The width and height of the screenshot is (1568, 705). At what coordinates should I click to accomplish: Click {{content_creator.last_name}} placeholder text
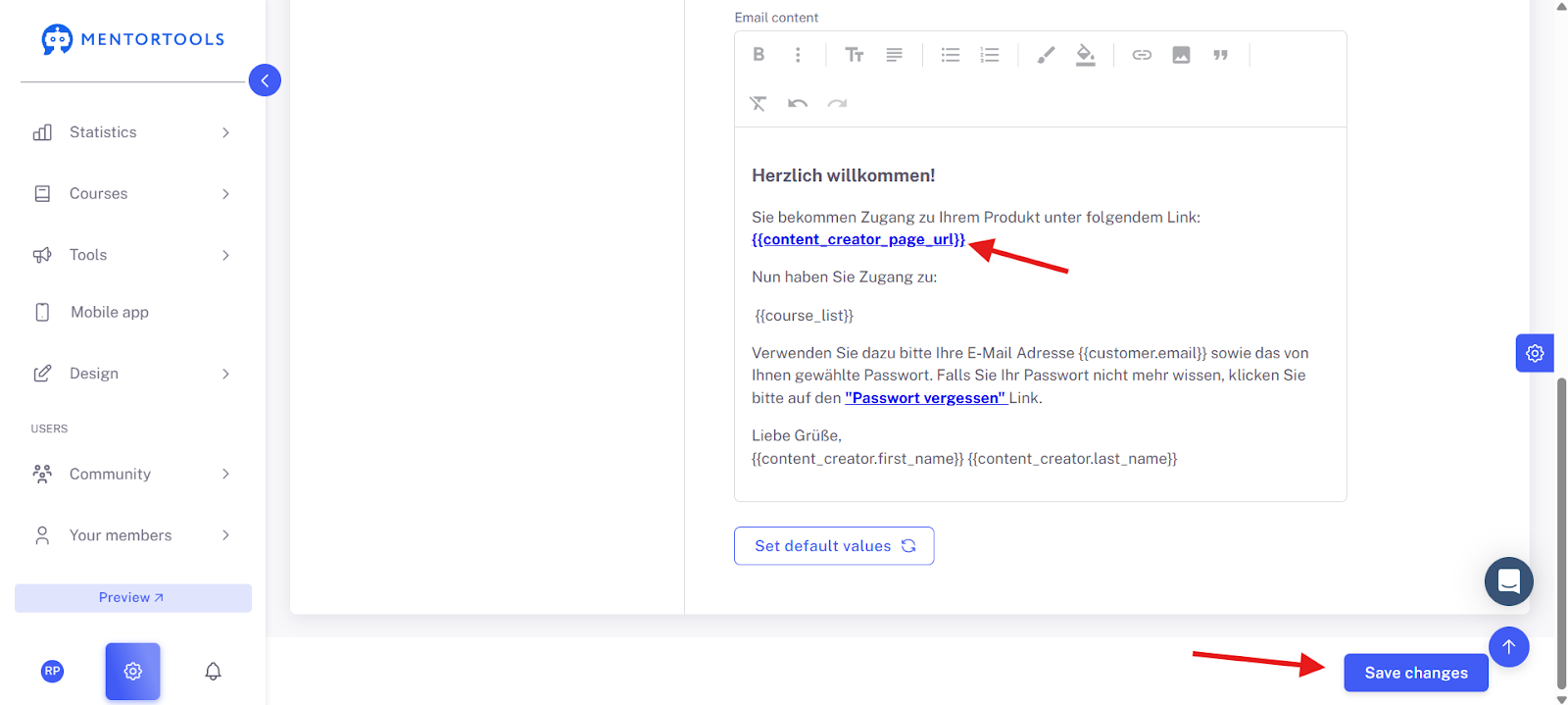pyautogui.click(x=1073, y=459)
